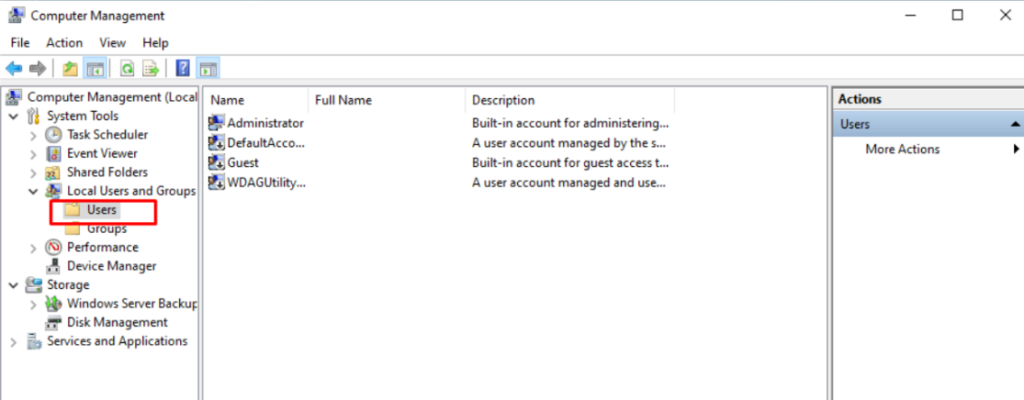Viewport: 1024px width, 400px height.
Task: Collapse the System Tools tree node
Action: coord(14,116)
